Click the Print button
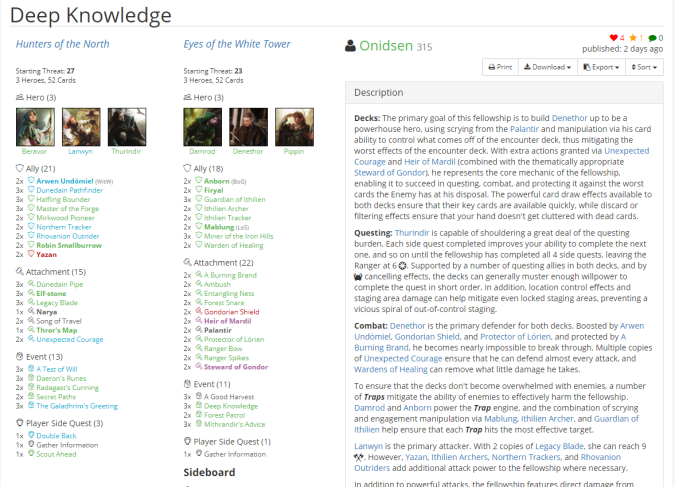The image size is (675, 487). [500, 67]
